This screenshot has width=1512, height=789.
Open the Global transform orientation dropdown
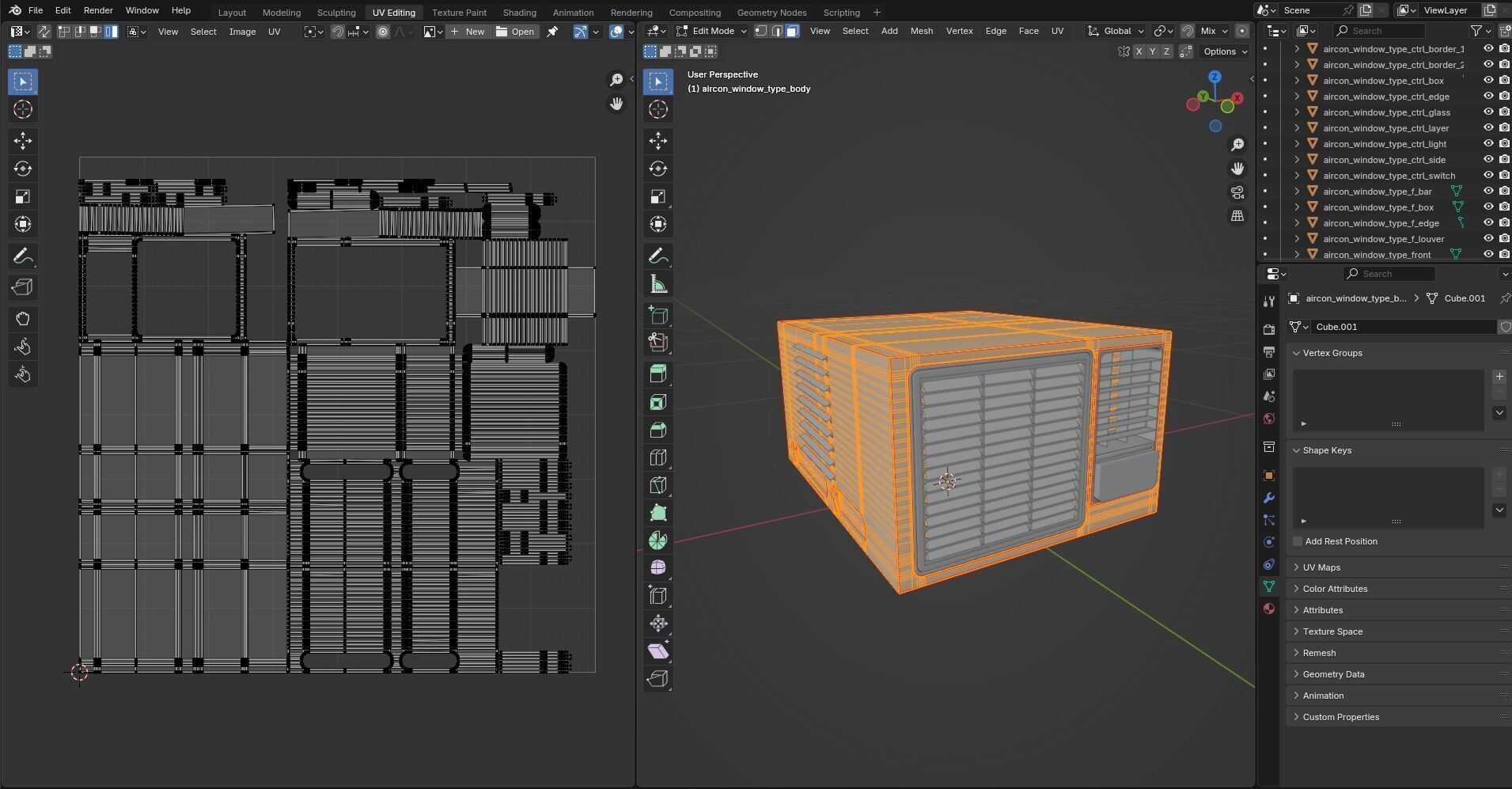click(1116, 31)
